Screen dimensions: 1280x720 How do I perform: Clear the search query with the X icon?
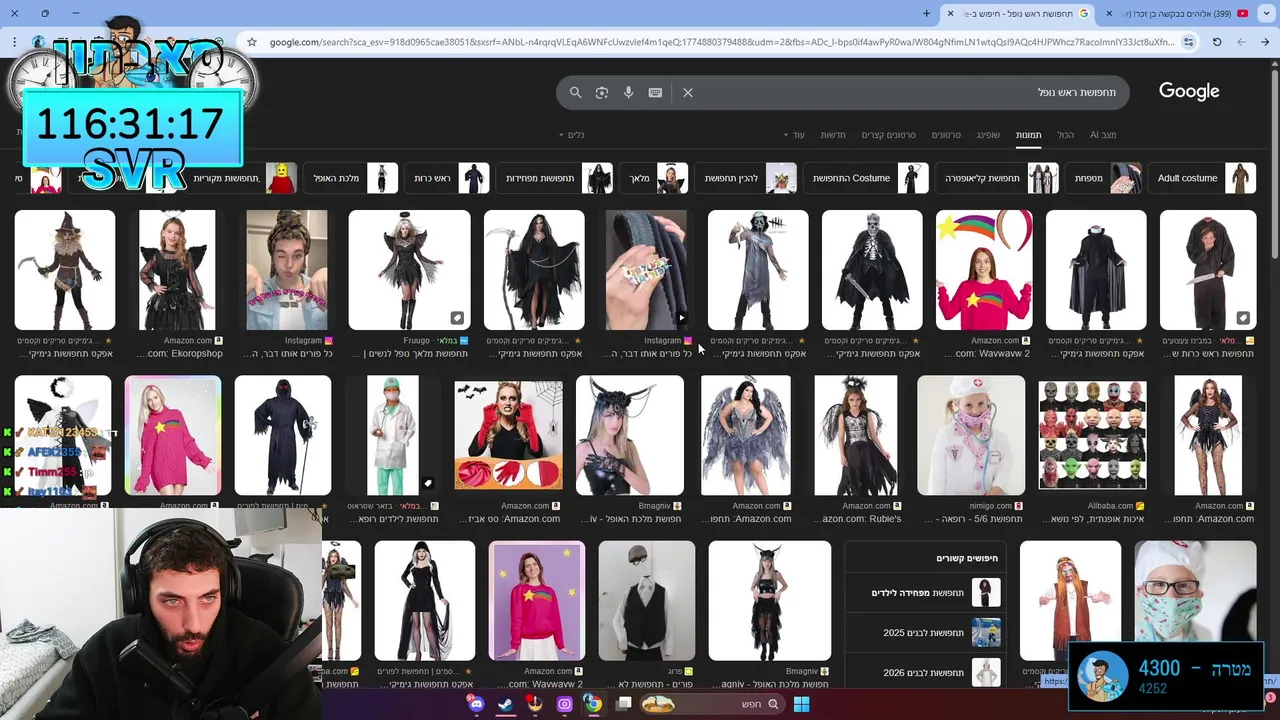(688, 92)
